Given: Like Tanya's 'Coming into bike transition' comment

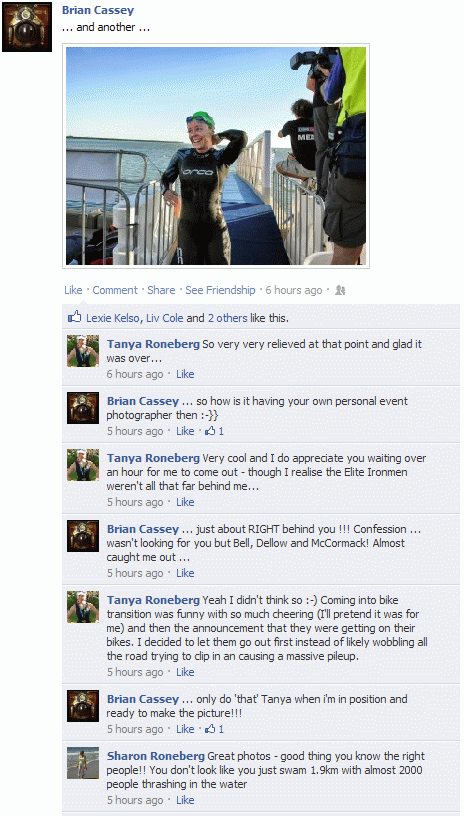Looking at the screenshot, I should pyautogui.click(x=185, y=672).
